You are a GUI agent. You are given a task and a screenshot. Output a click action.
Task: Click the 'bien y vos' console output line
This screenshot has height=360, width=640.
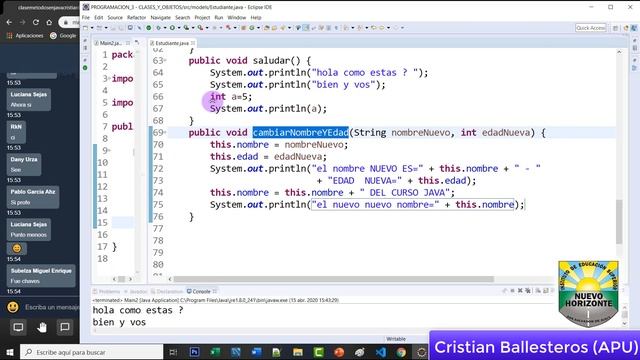click(x=119, y=322)
